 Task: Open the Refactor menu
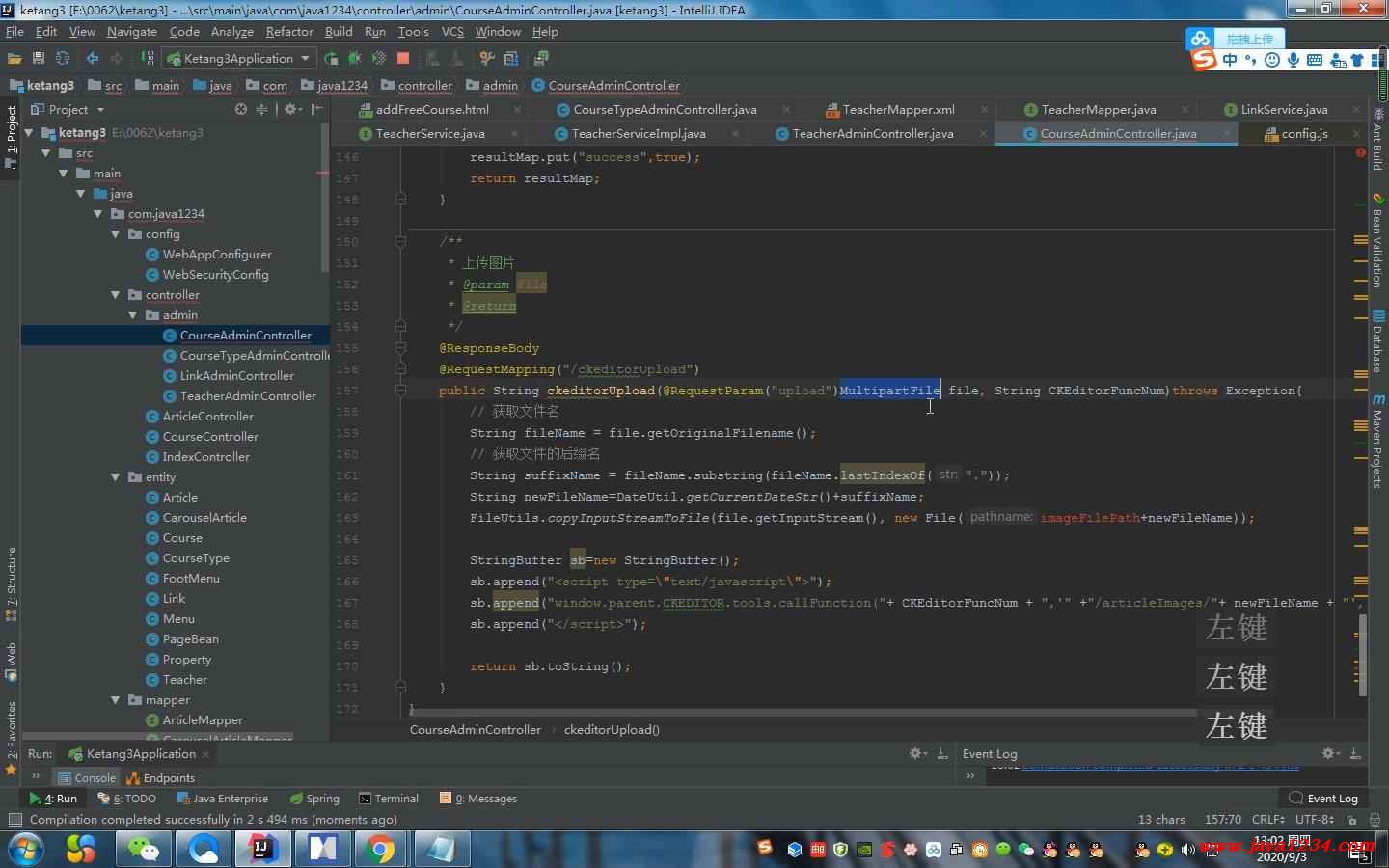(289, 31)
